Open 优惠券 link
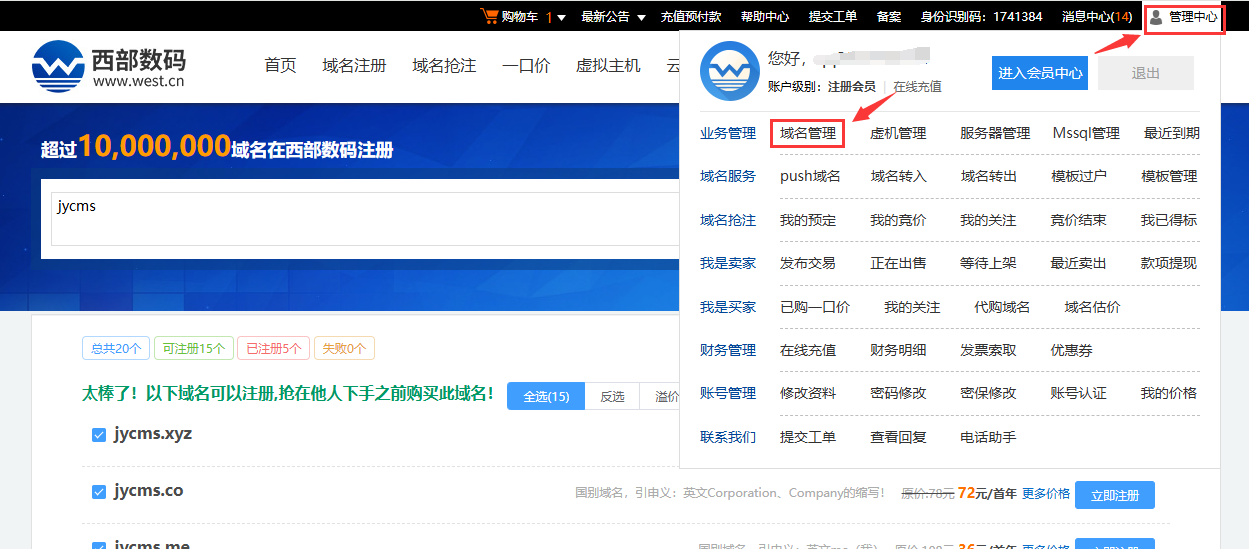Viewport: 1249px width, 549px height. 1071,350
